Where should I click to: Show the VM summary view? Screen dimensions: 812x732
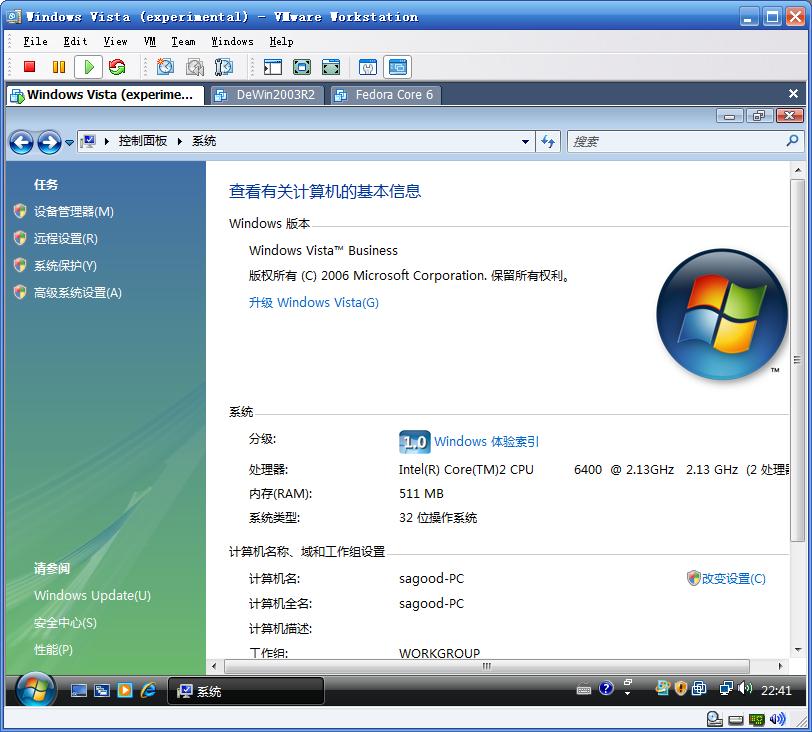click(x=368, y=67)
